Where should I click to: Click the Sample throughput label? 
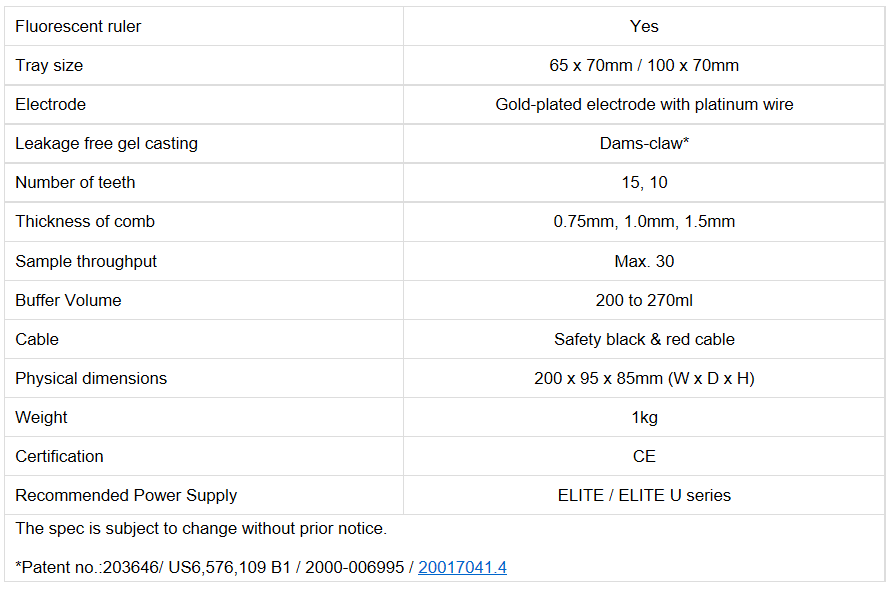pos(86,261)
